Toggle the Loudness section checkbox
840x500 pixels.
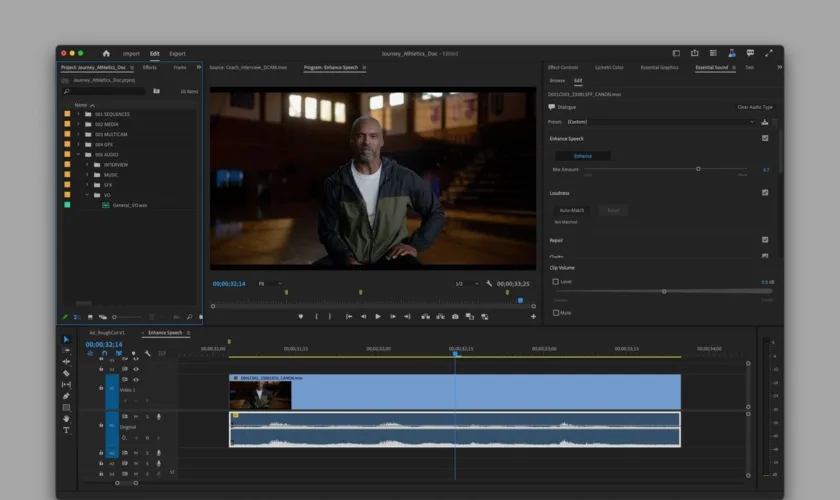pyautogui.click(x=765, y=192)
